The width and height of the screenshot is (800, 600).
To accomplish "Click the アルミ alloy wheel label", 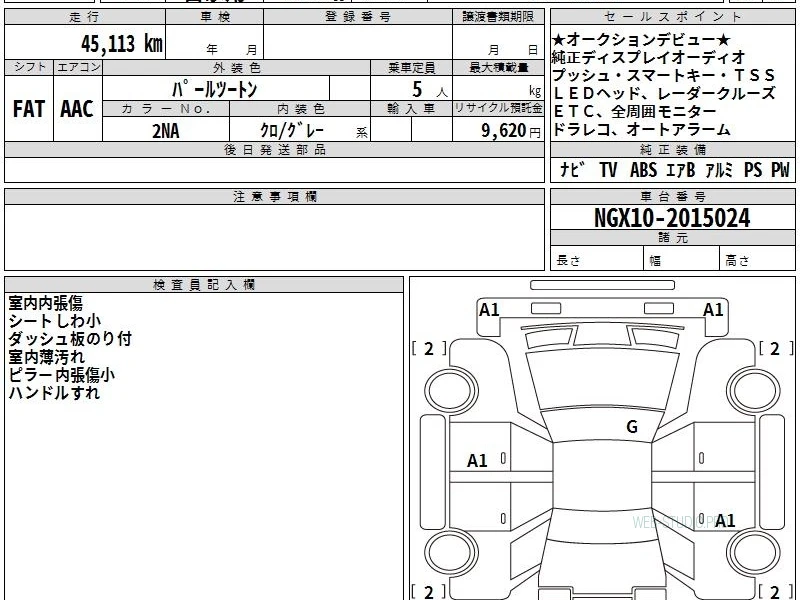I will click(719, 170).
